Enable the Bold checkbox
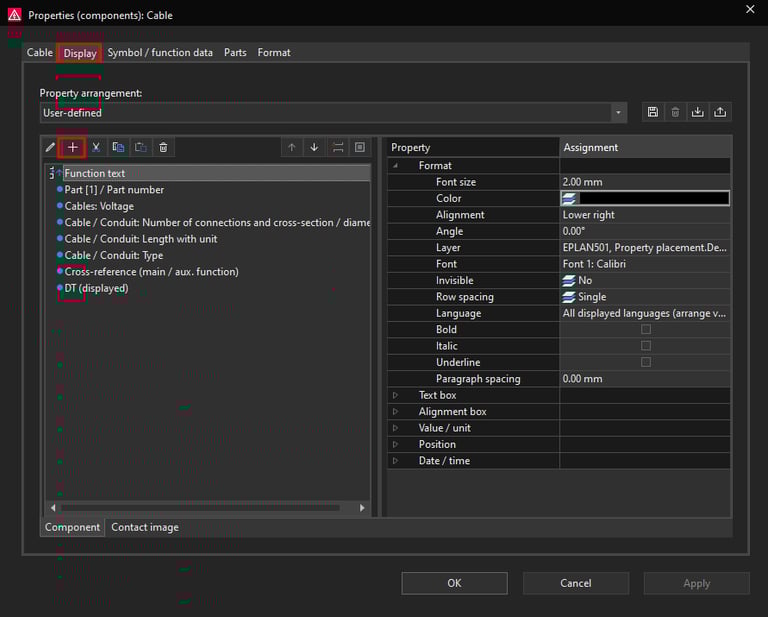 [x=645, y=329]
